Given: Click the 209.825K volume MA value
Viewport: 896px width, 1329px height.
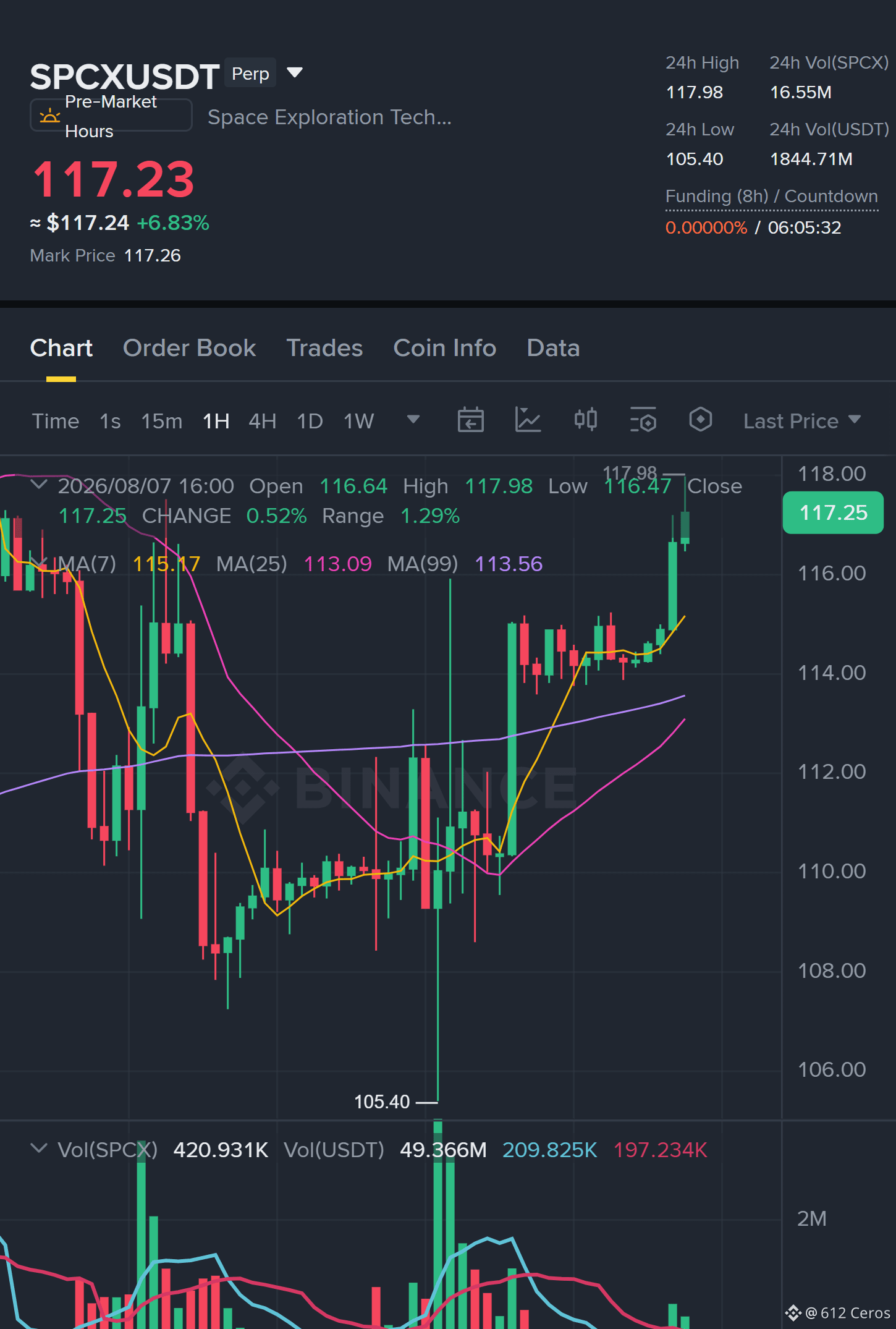Looking at the screenshot, I should click(x=550, y=1150).
